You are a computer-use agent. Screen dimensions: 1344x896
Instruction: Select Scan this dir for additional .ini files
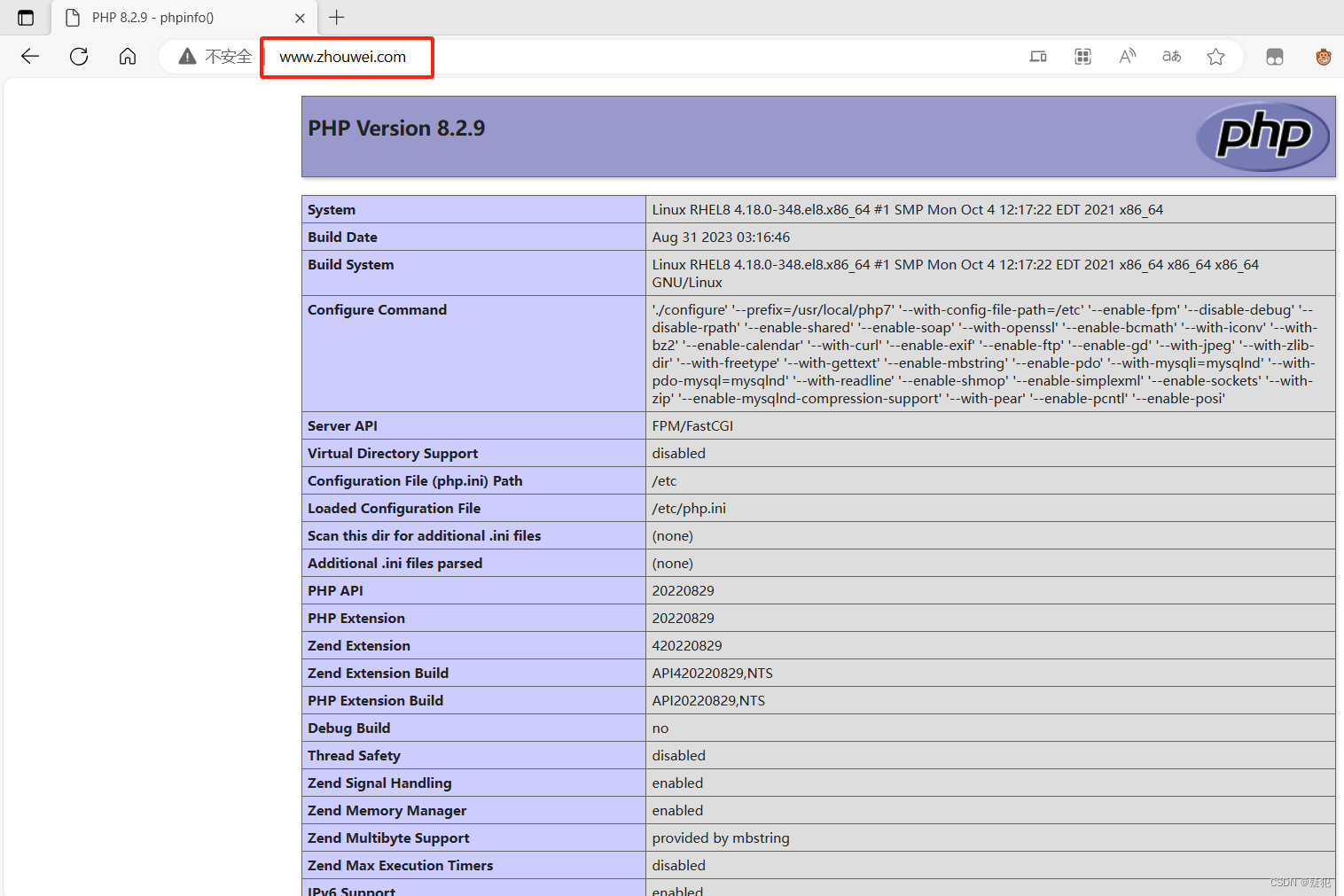pyautogui.click(x=424, y=536)
